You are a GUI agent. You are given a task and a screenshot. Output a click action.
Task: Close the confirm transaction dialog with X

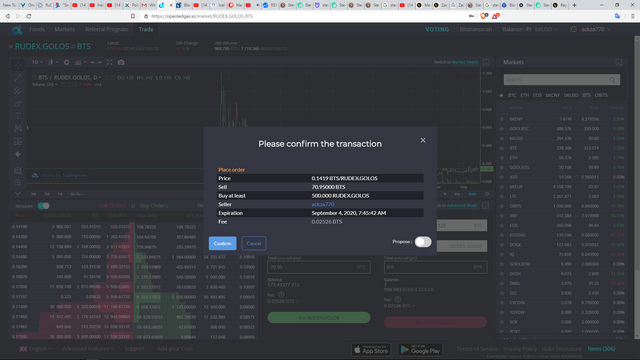tap(423, 140)
